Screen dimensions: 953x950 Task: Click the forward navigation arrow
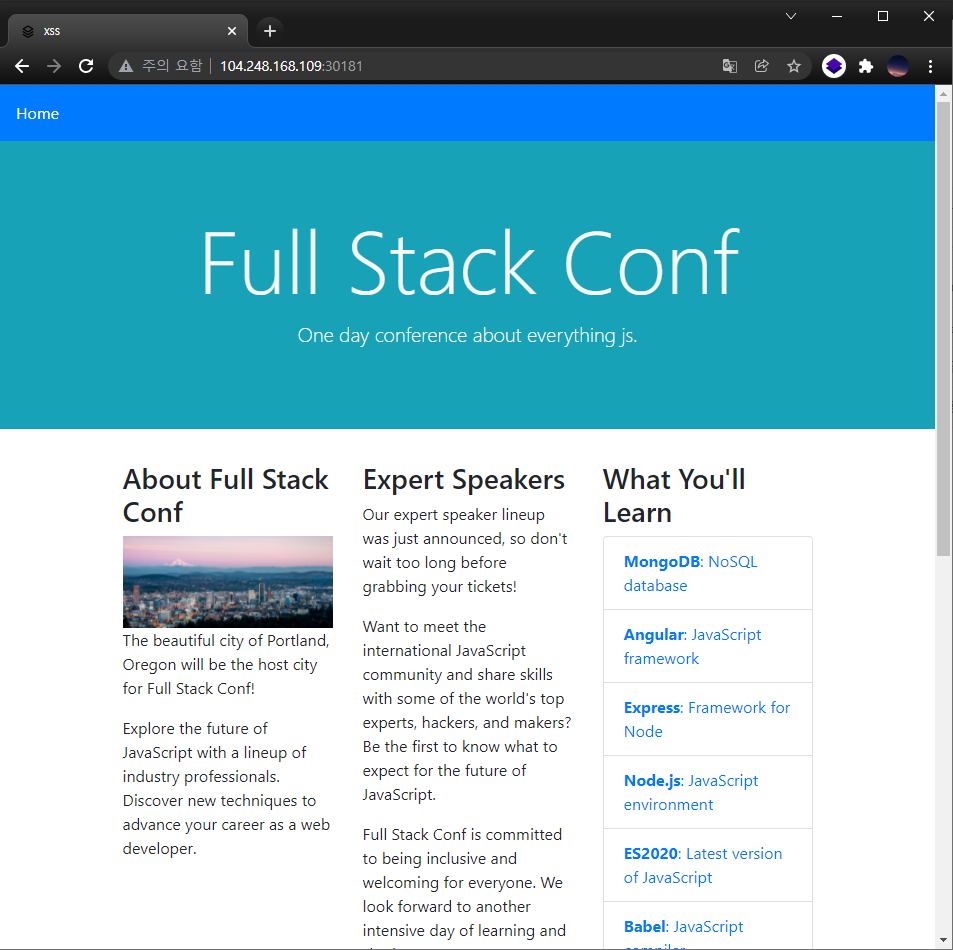coord(54,66)
